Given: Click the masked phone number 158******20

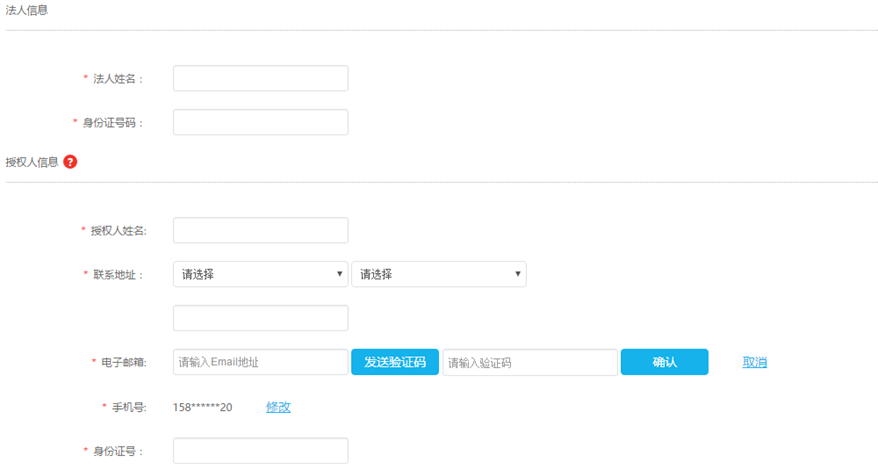Looking at the screenshot, I should pyautogui.click(x=203, y=407).
